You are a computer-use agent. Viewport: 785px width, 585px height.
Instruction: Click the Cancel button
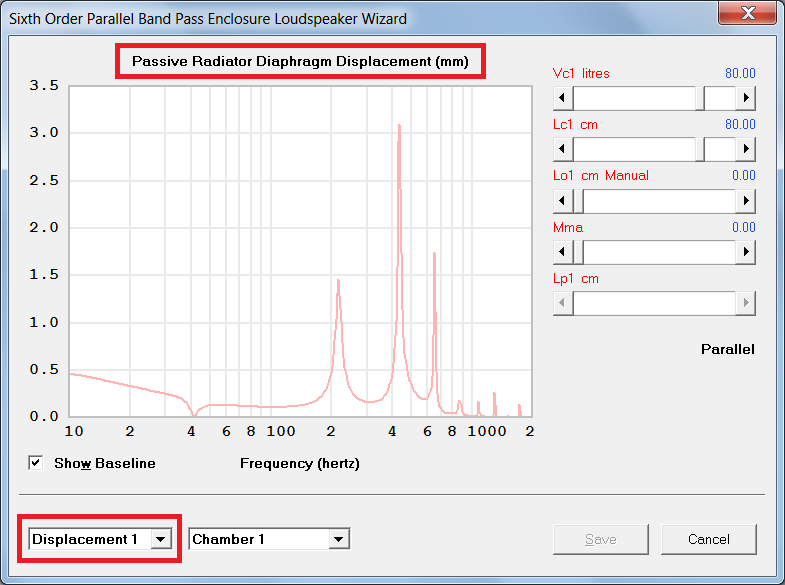708,539
